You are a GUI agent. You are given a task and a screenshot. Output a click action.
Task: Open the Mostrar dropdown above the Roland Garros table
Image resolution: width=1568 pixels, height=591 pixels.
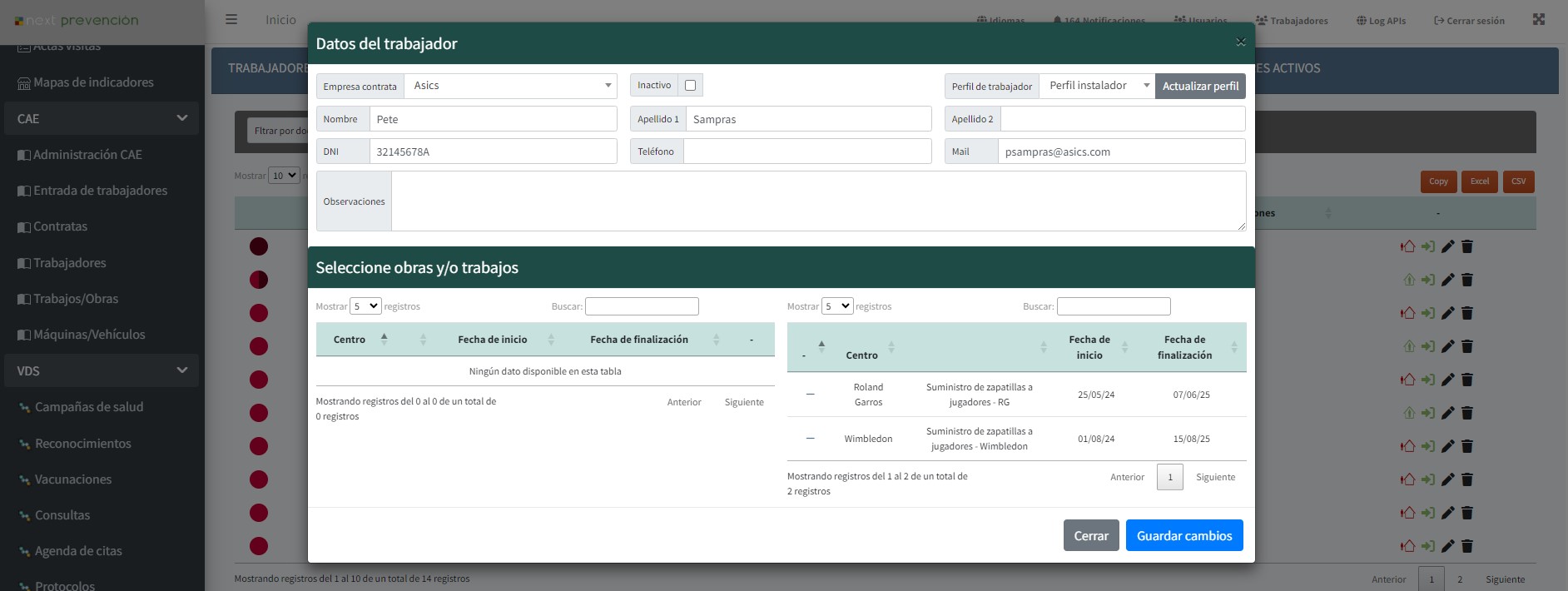click(x=837, y=306)
